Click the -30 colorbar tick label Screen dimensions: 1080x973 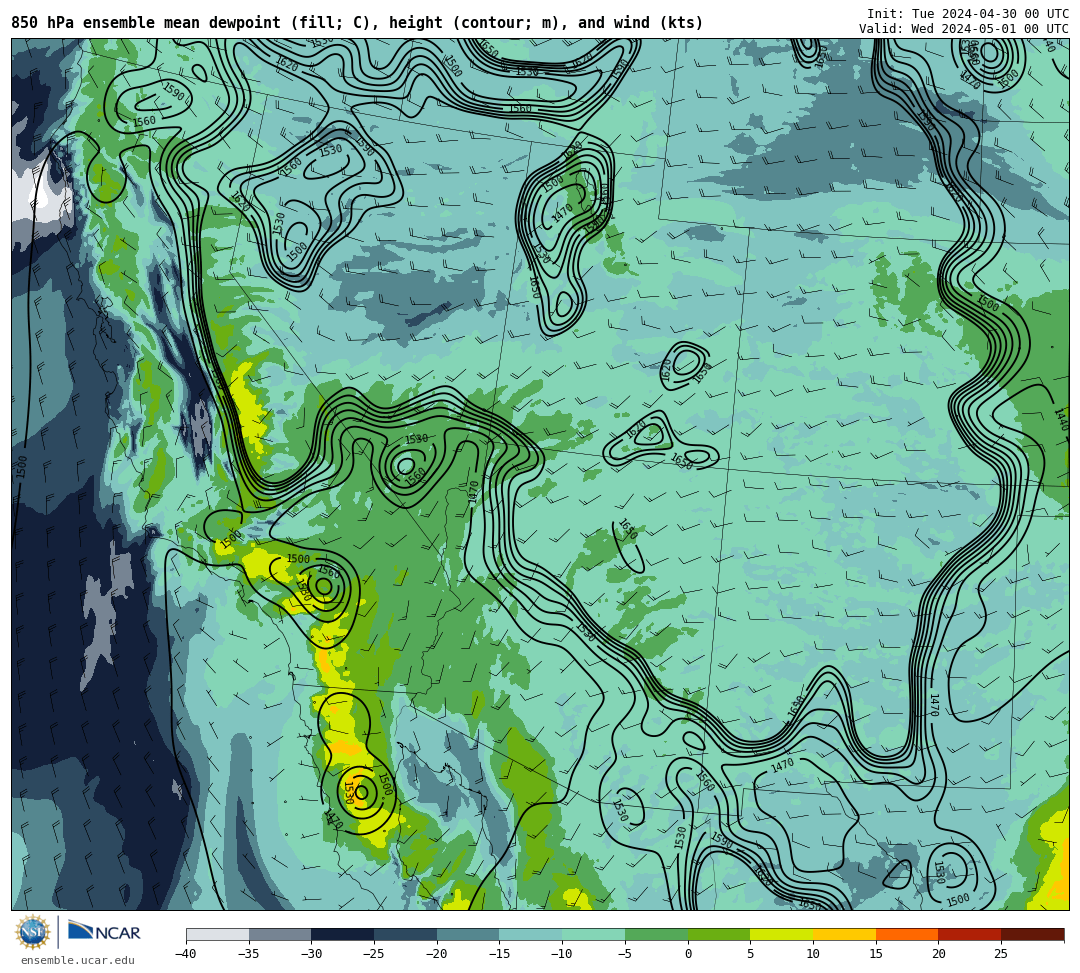tap(311, 954)
